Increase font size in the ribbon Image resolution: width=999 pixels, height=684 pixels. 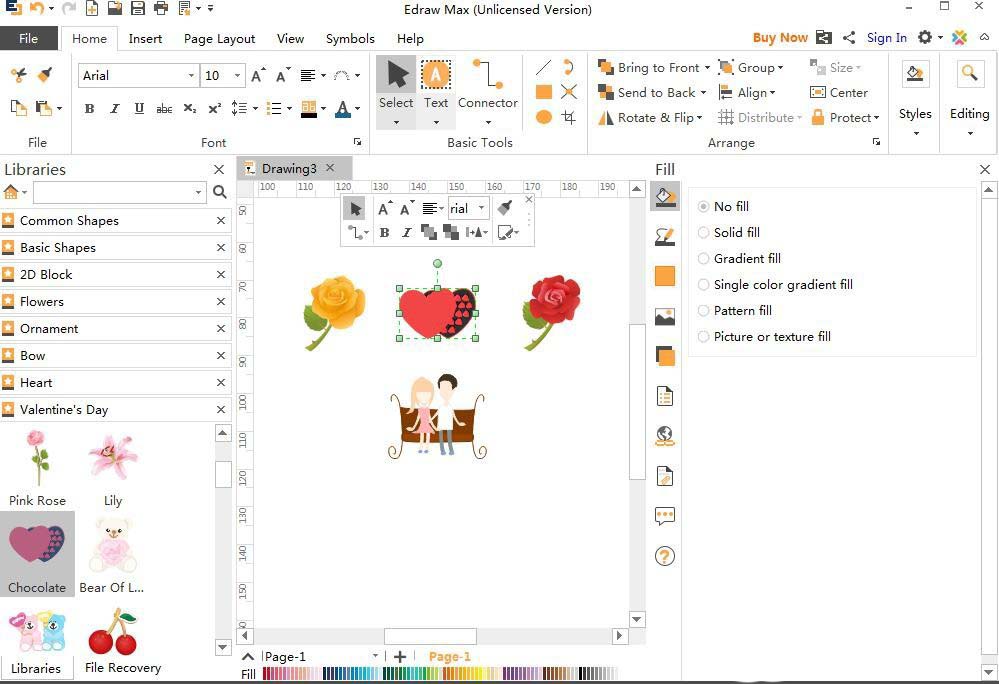click(258, 75)
